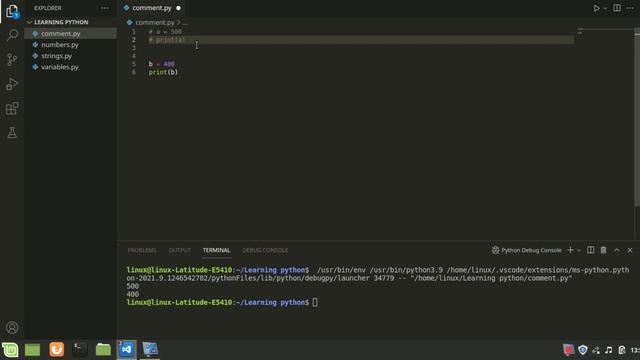The height and width of the screenshot is (360, 640).
Task: Open the Terminal app from taskbar
Action: click(x=80, y=350)
